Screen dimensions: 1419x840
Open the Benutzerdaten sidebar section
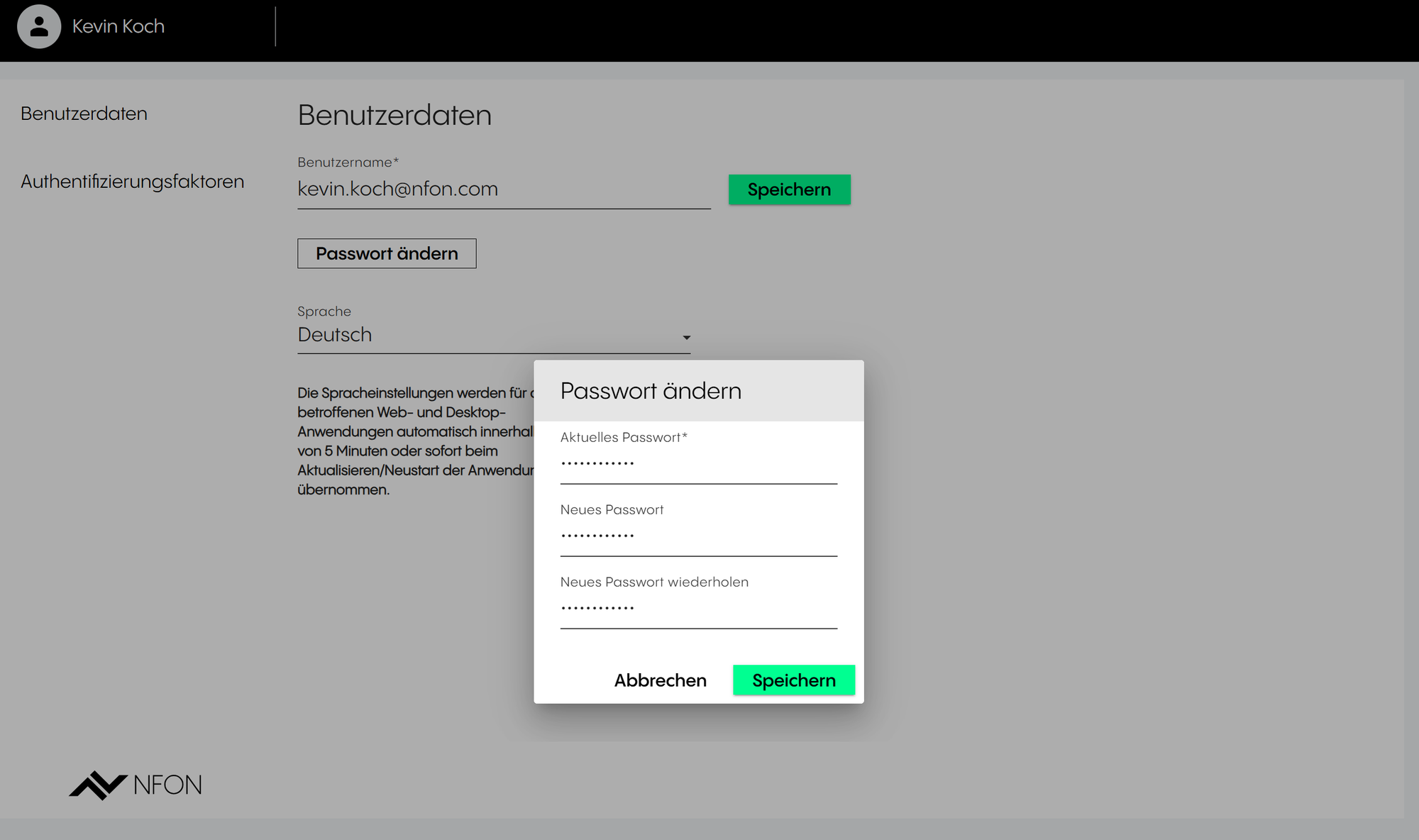84,114
